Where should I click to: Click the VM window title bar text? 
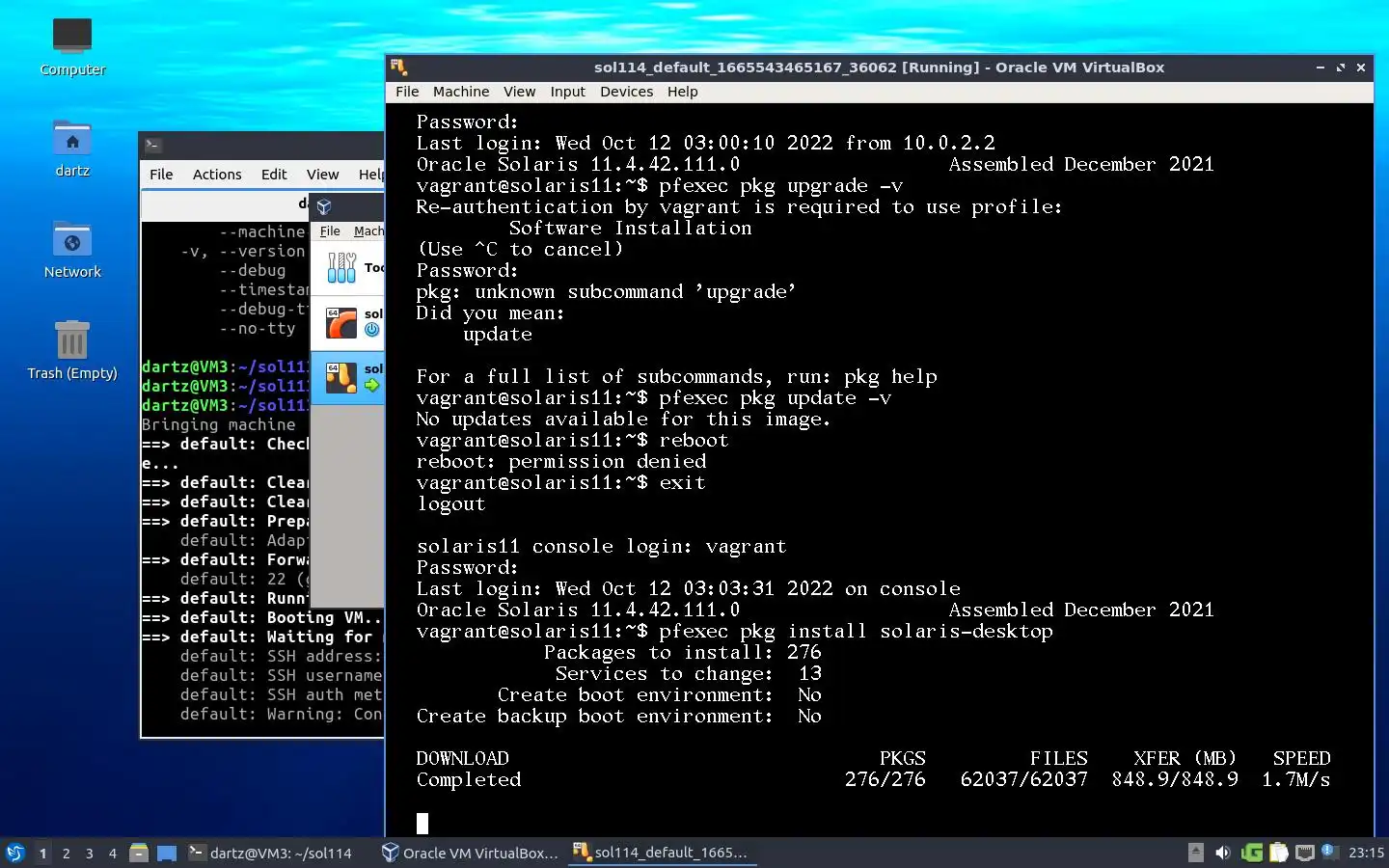tap(879, 68)
